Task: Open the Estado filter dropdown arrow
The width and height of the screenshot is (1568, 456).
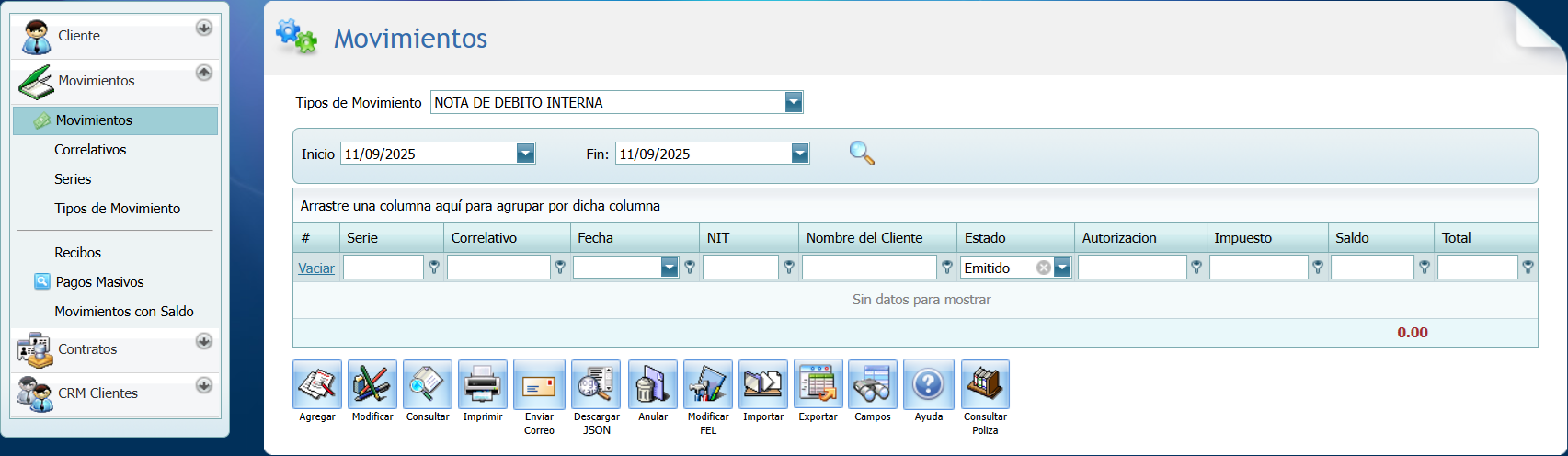Action: click(1062, 268)
